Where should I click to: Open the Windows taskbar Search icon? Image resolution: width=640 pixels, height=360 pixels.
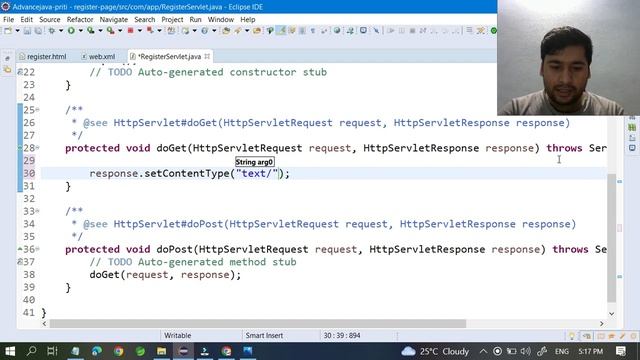[31, 351]
